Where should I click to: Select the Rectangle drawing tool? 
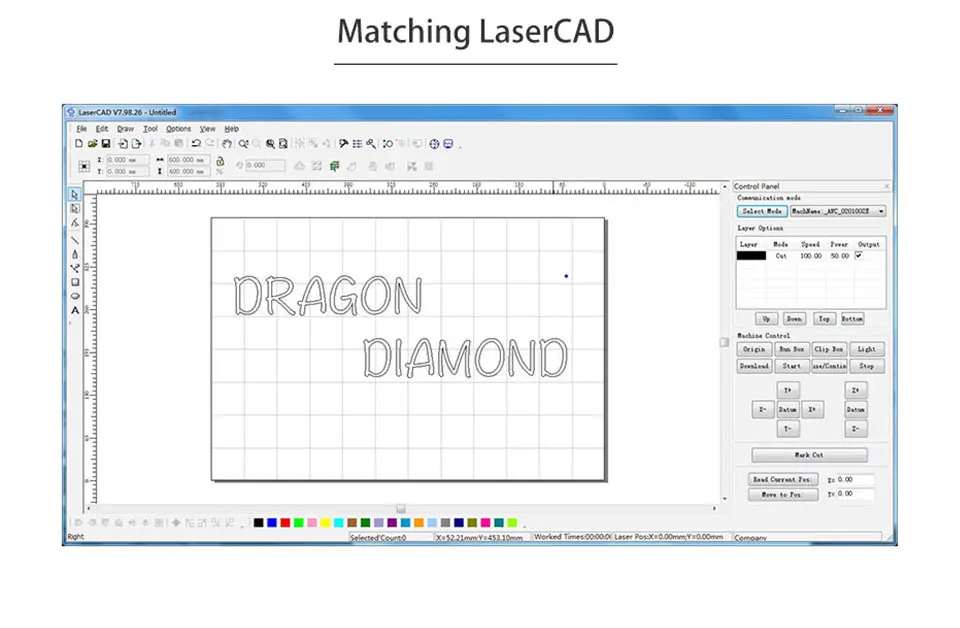[x=75, y=282]
